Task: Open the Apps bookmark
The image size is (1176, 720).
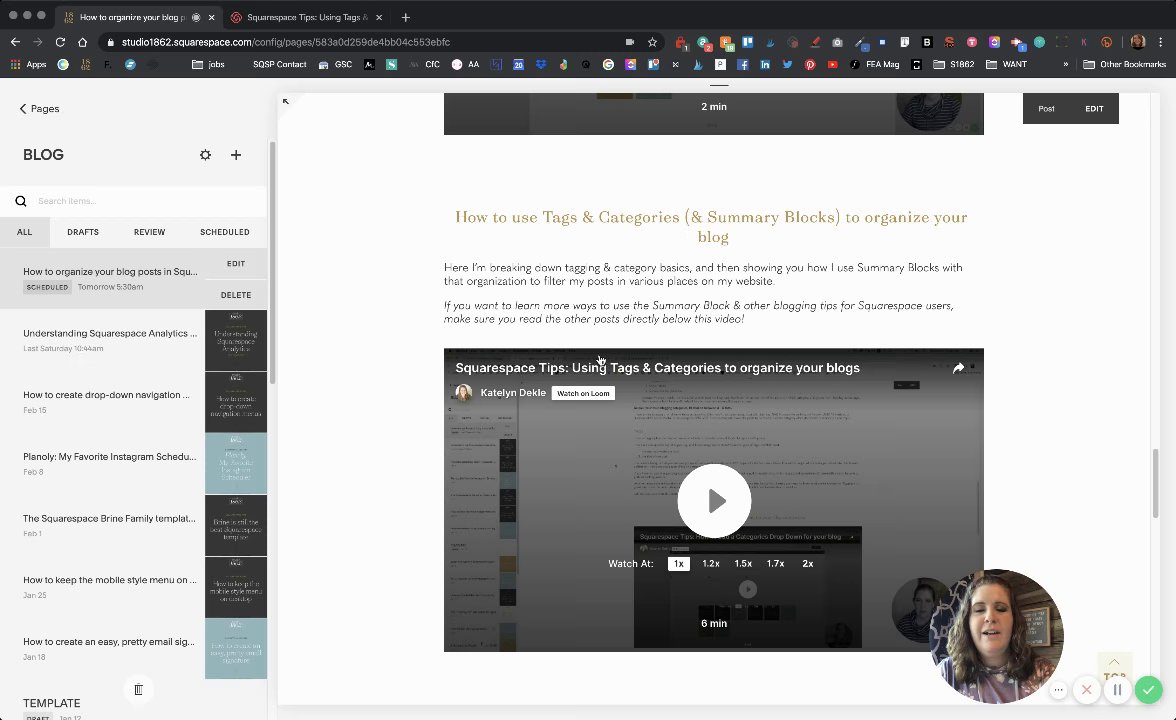Action: (x=28, y=64)
